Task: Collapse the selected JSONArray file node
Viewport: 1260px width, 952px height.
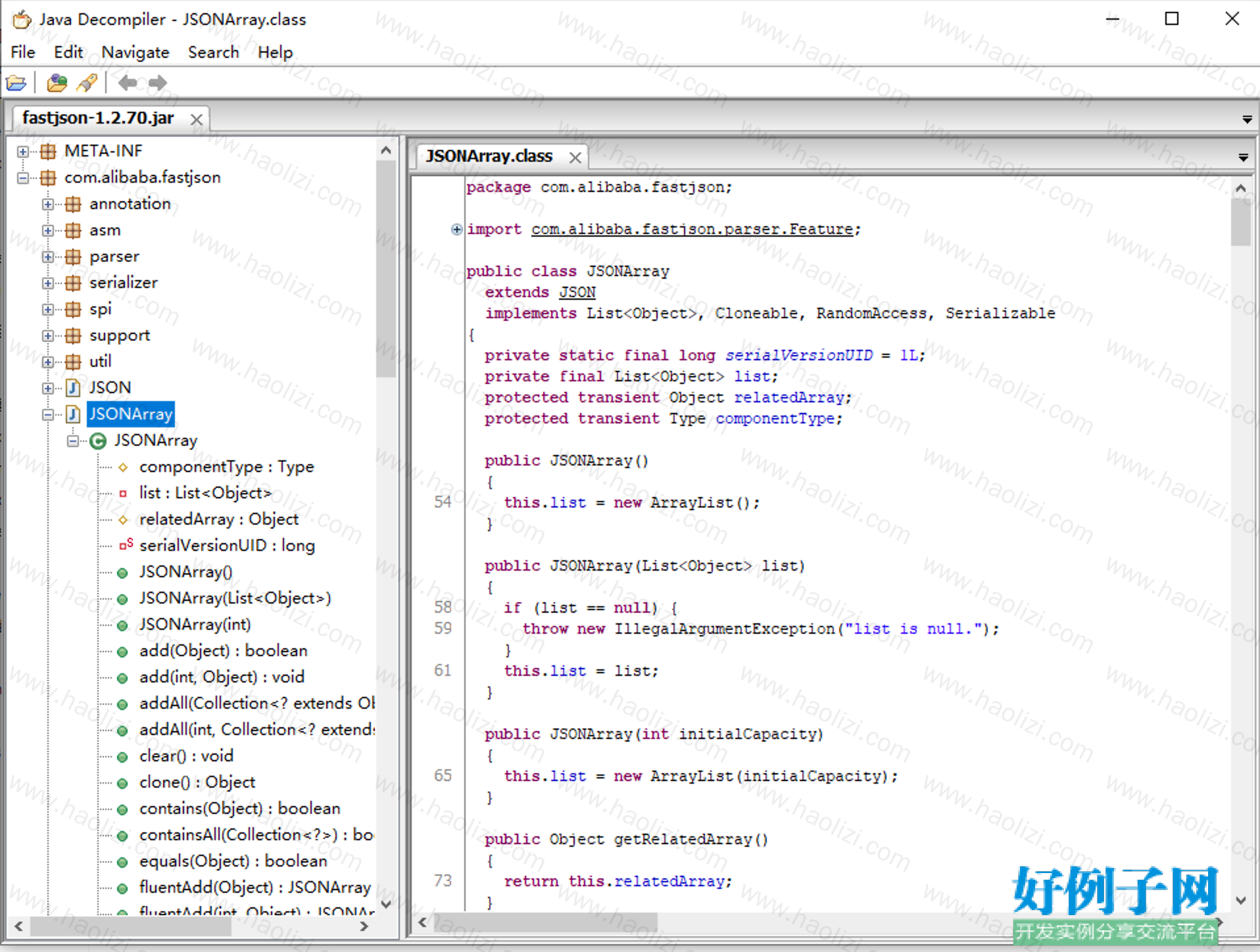Action: click(48, 414)
